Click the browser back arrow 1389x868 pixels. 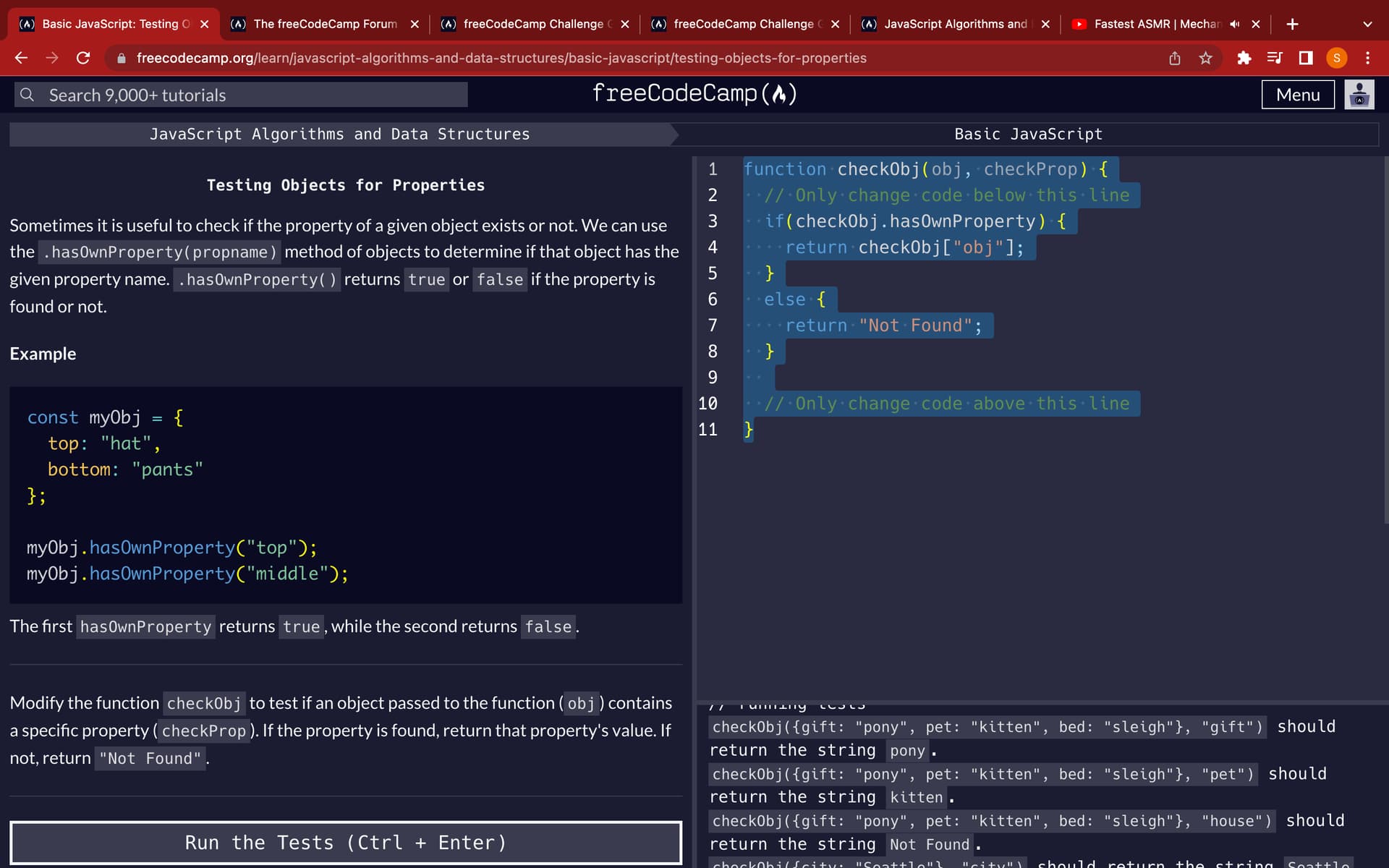point(21,58)
